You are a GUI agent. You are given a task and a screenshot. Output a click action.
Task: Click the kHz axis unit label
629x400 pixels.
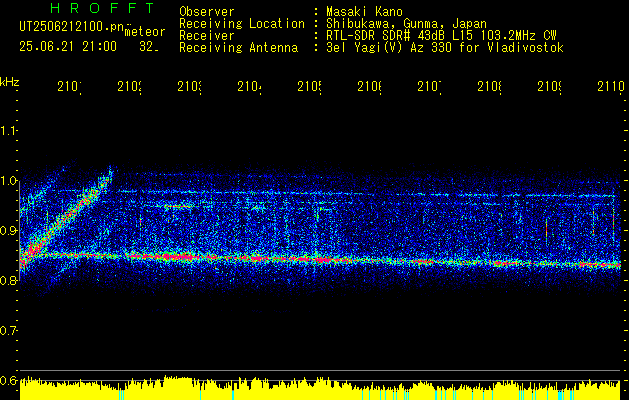tap(10, 82)
